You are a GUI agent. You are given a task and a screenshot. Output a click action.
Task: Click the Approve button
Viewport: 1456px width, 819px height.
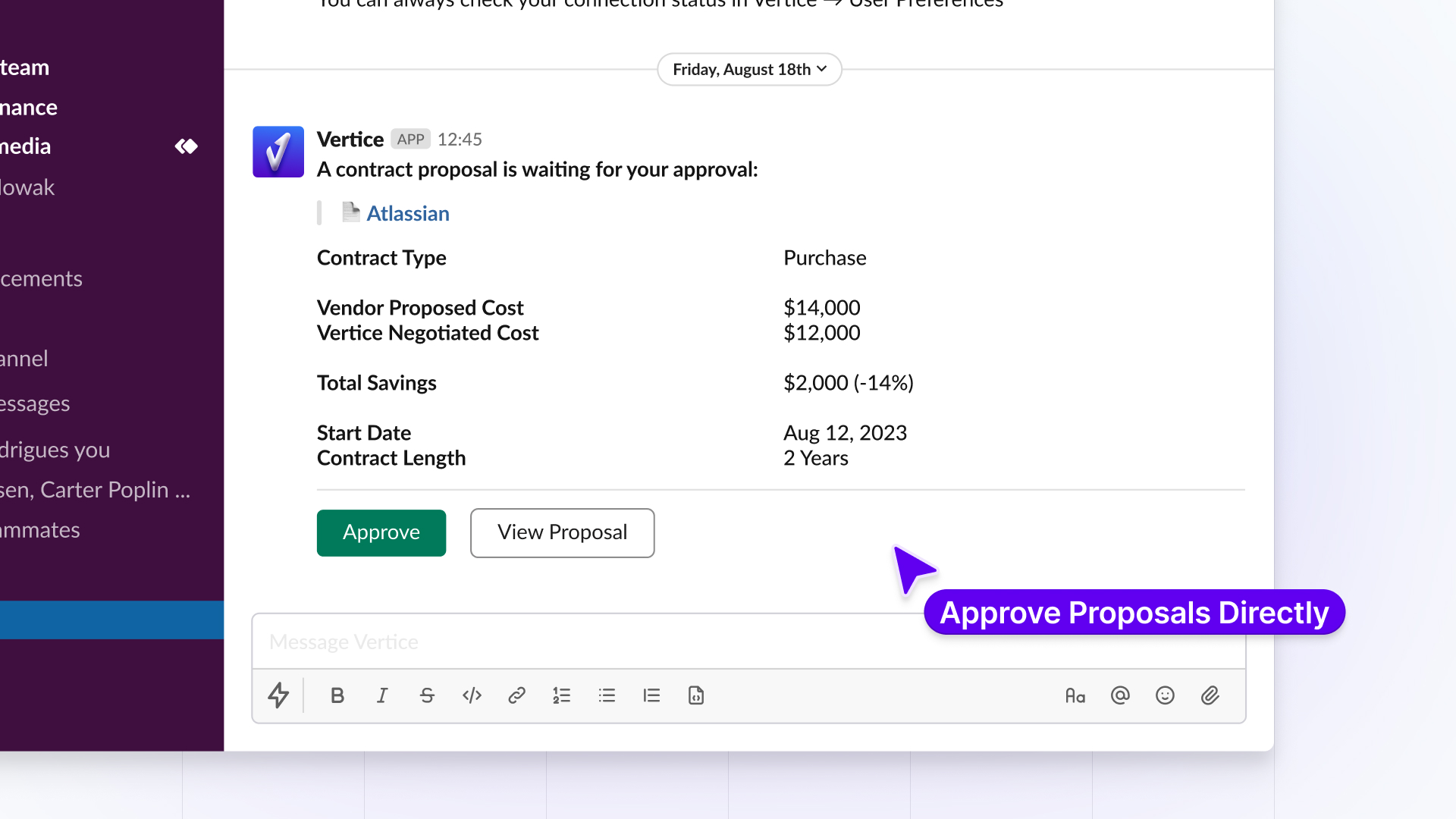(381, 532)
